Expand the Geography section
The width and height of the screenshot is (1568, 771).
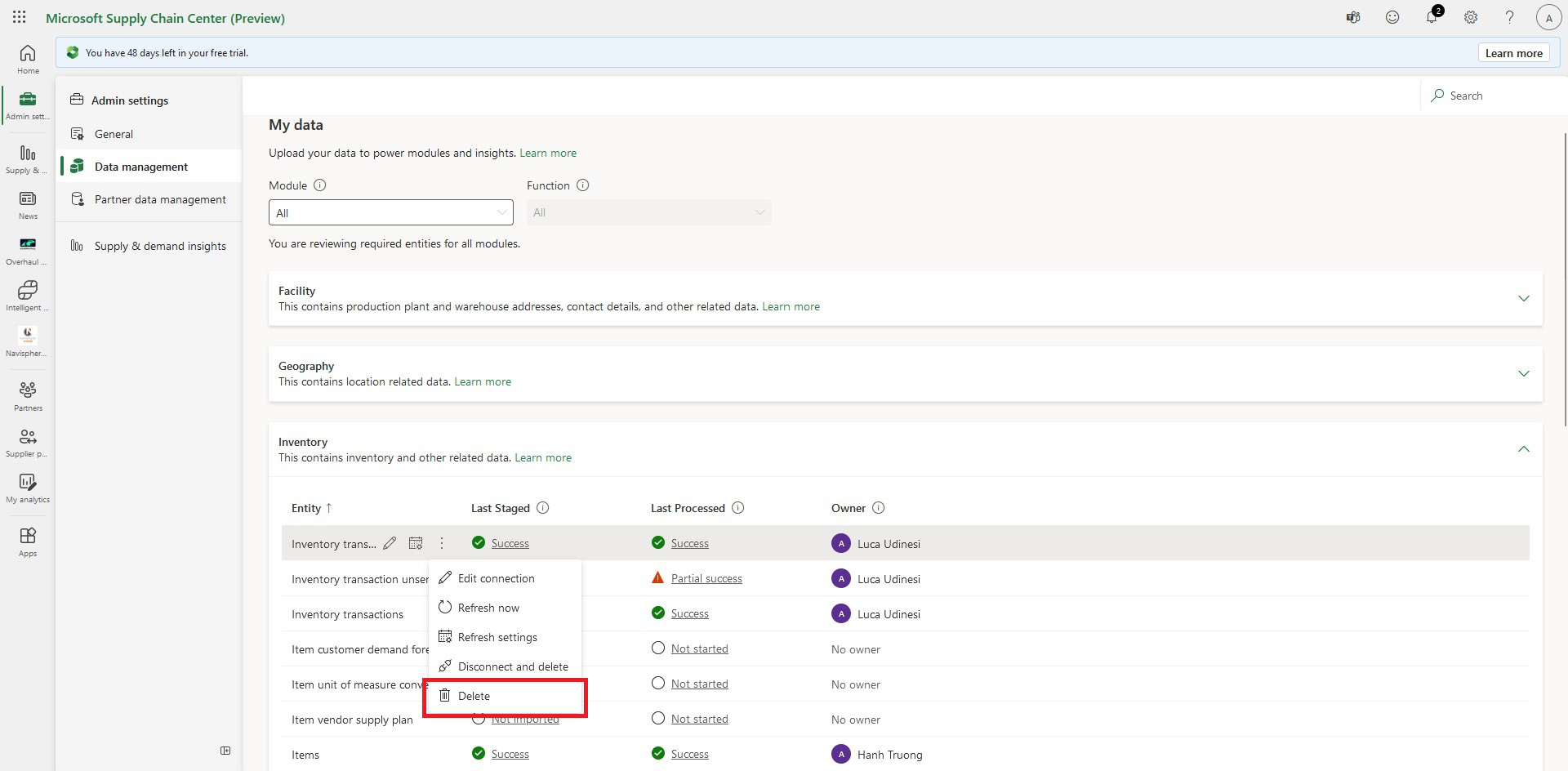(1523, 373)
